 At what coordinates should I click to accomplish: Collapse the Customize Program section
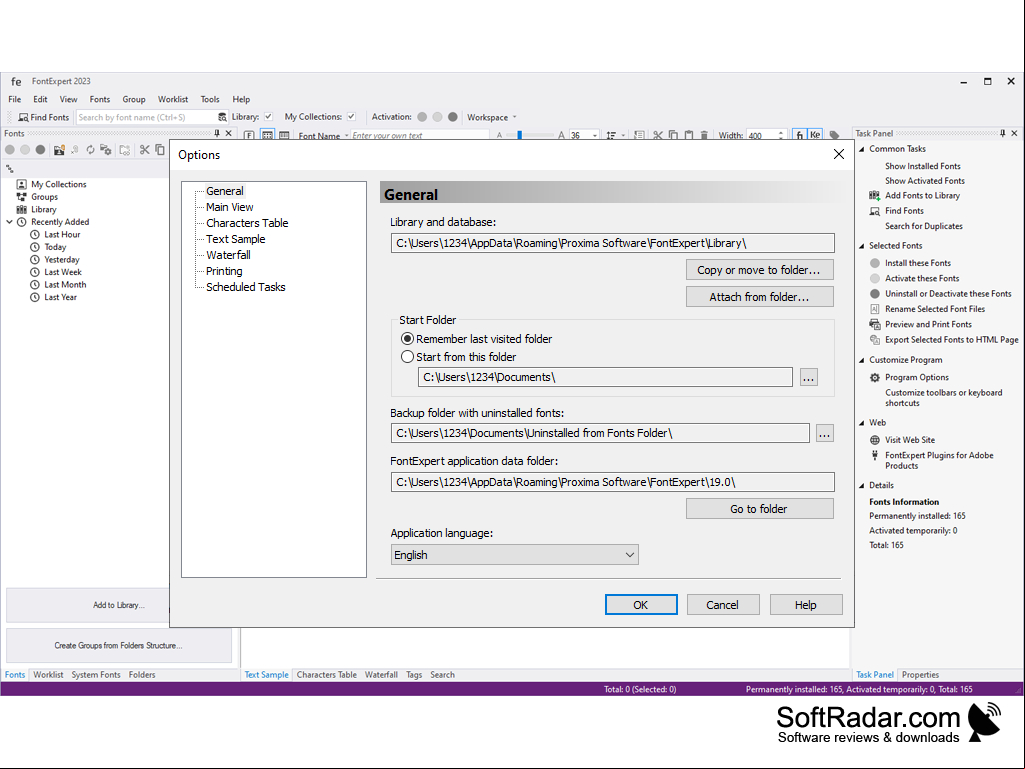[x=862, y=360]
